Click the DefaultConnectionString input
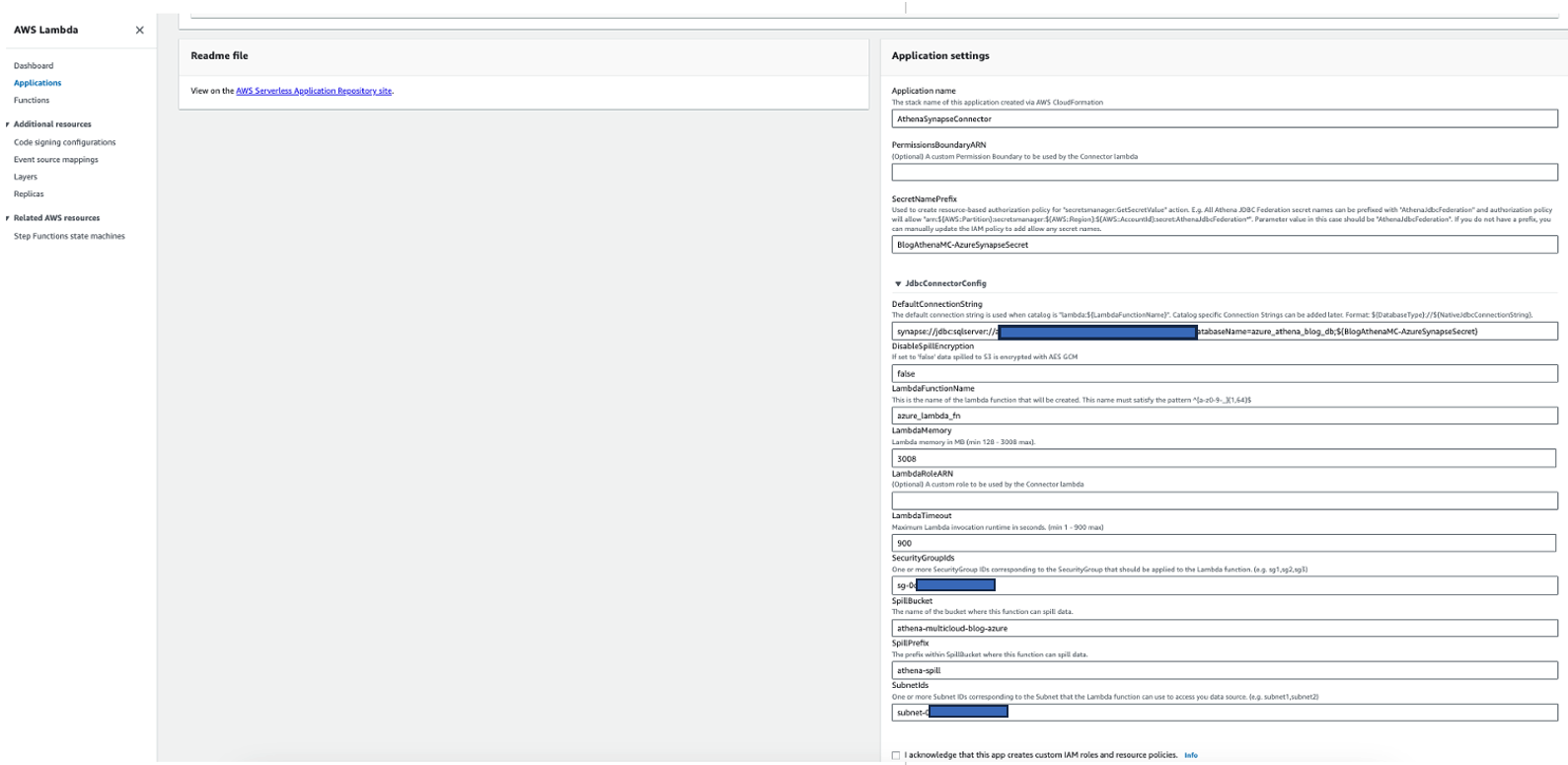This screenshot has width=1568, height=765. (x=1225, y=332)
